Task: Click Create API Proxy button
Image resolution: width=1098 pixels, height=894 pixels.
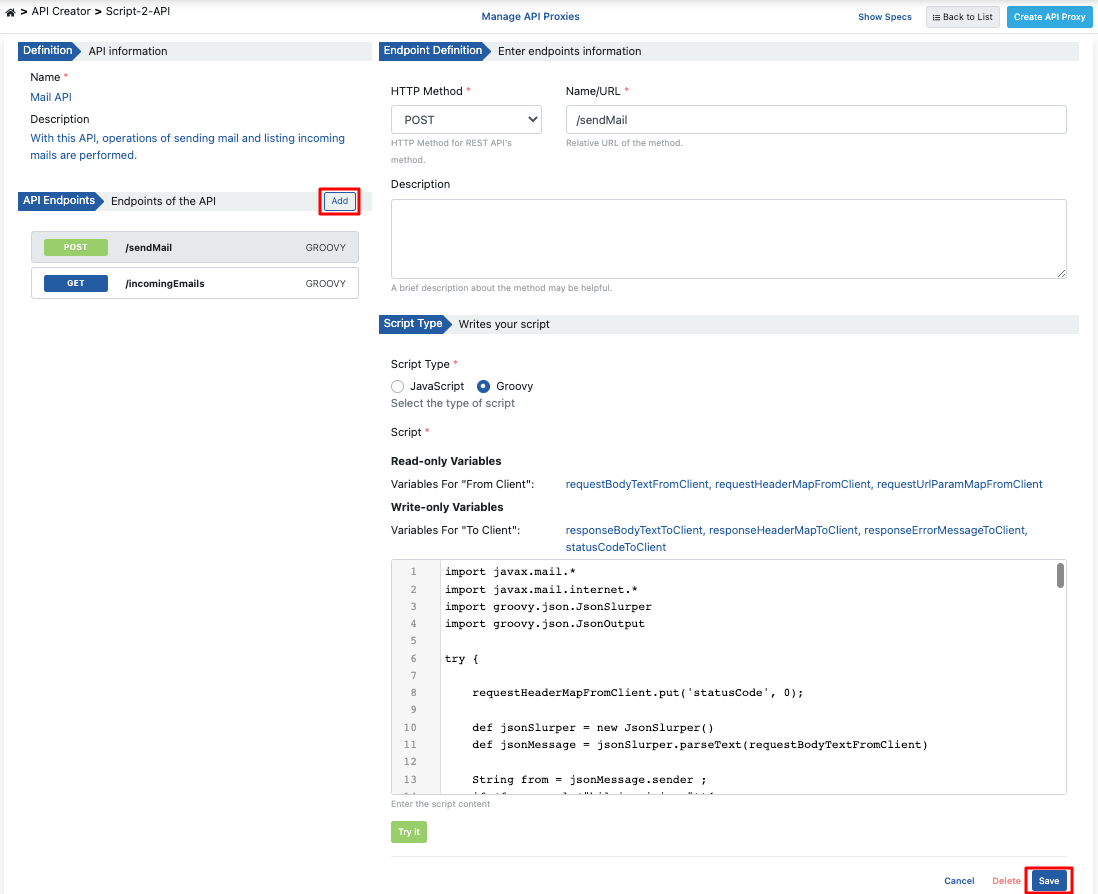Action: pos(1049,17)
